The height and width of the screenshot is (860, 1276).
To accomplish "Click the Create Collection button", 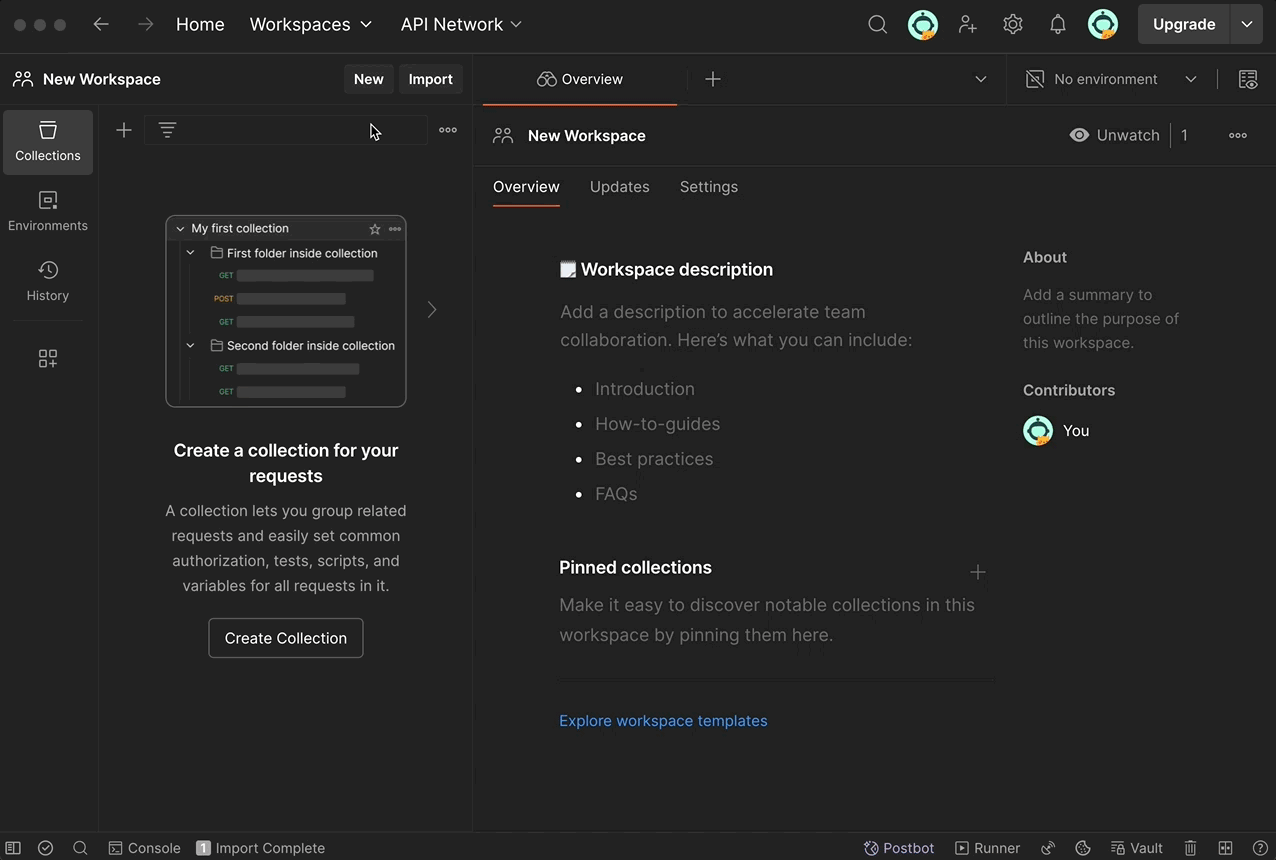I will tap(286, 638).
